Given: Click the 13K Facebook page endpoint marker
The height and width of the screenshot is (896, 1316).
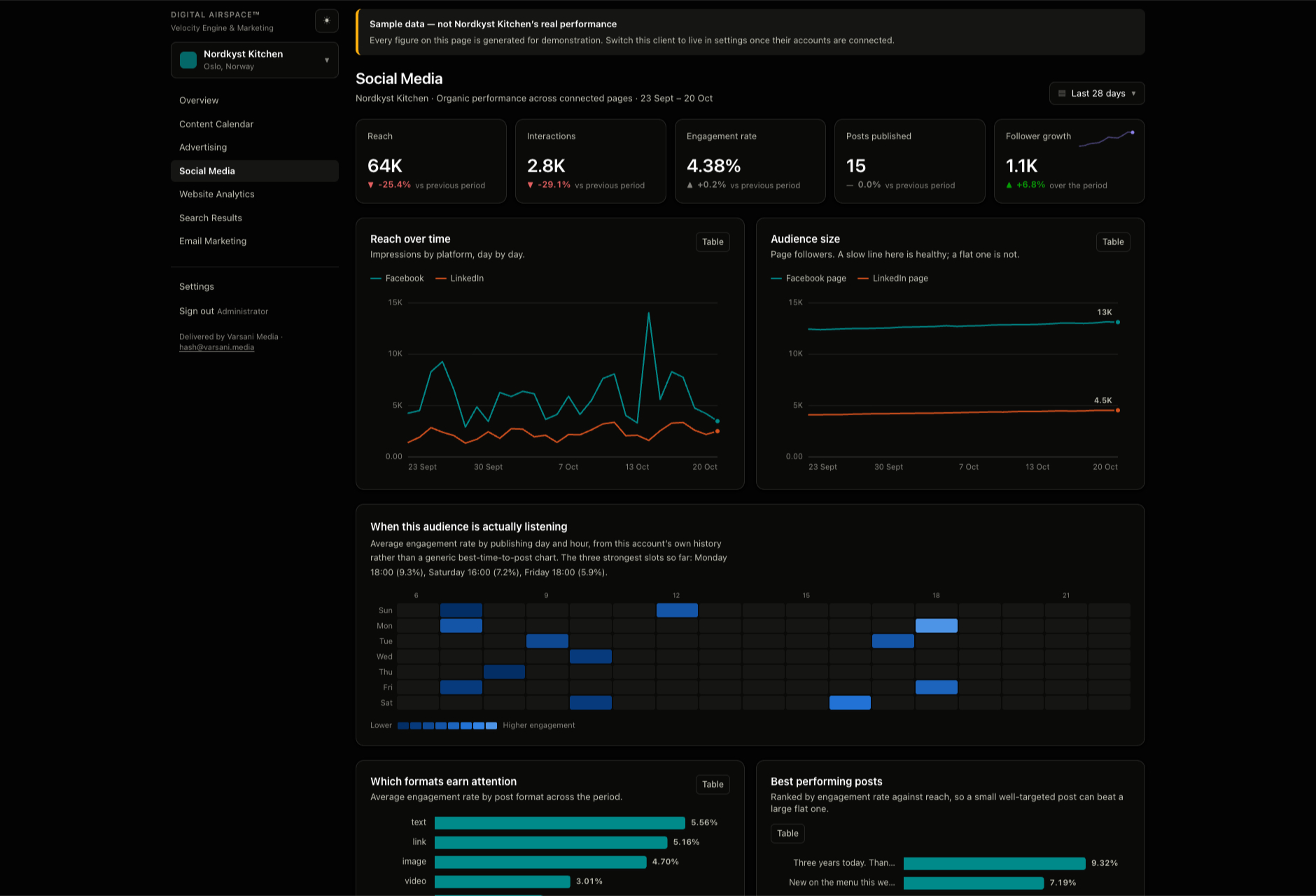Looking at the screenshot, I should (x=1118, y=322).
